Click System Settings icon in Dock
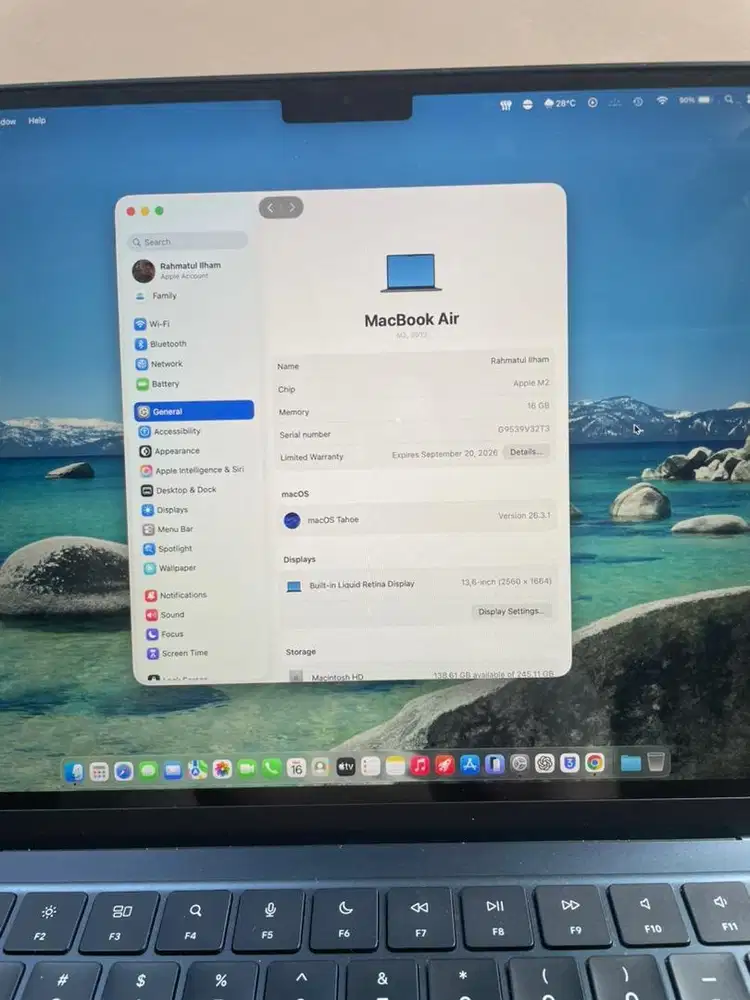The width and height of the screenshot is (750, 1000). 520,763
